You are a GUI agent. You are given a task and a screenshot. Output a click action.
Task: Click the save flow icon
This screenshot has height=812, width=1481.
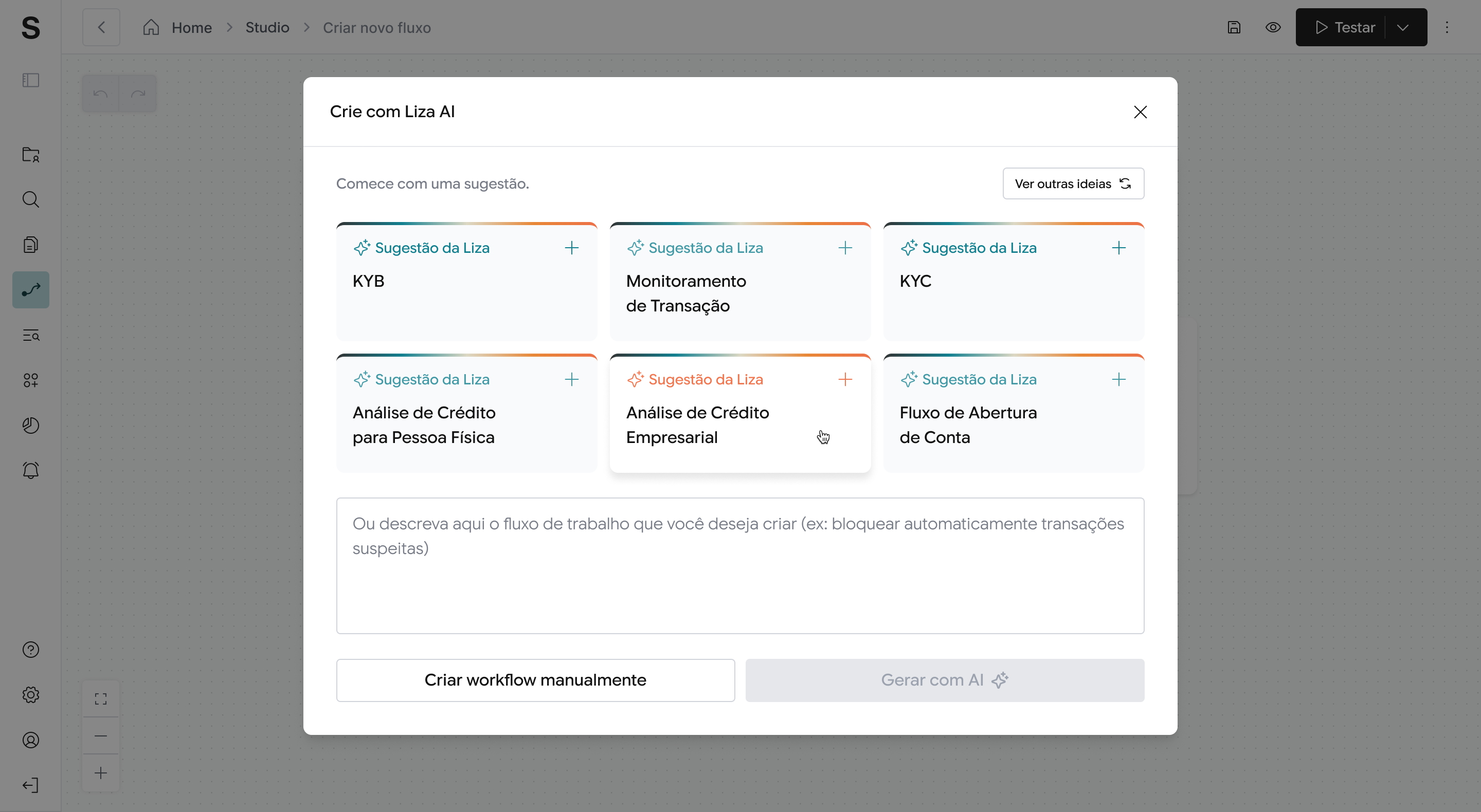coord(1234,27)
